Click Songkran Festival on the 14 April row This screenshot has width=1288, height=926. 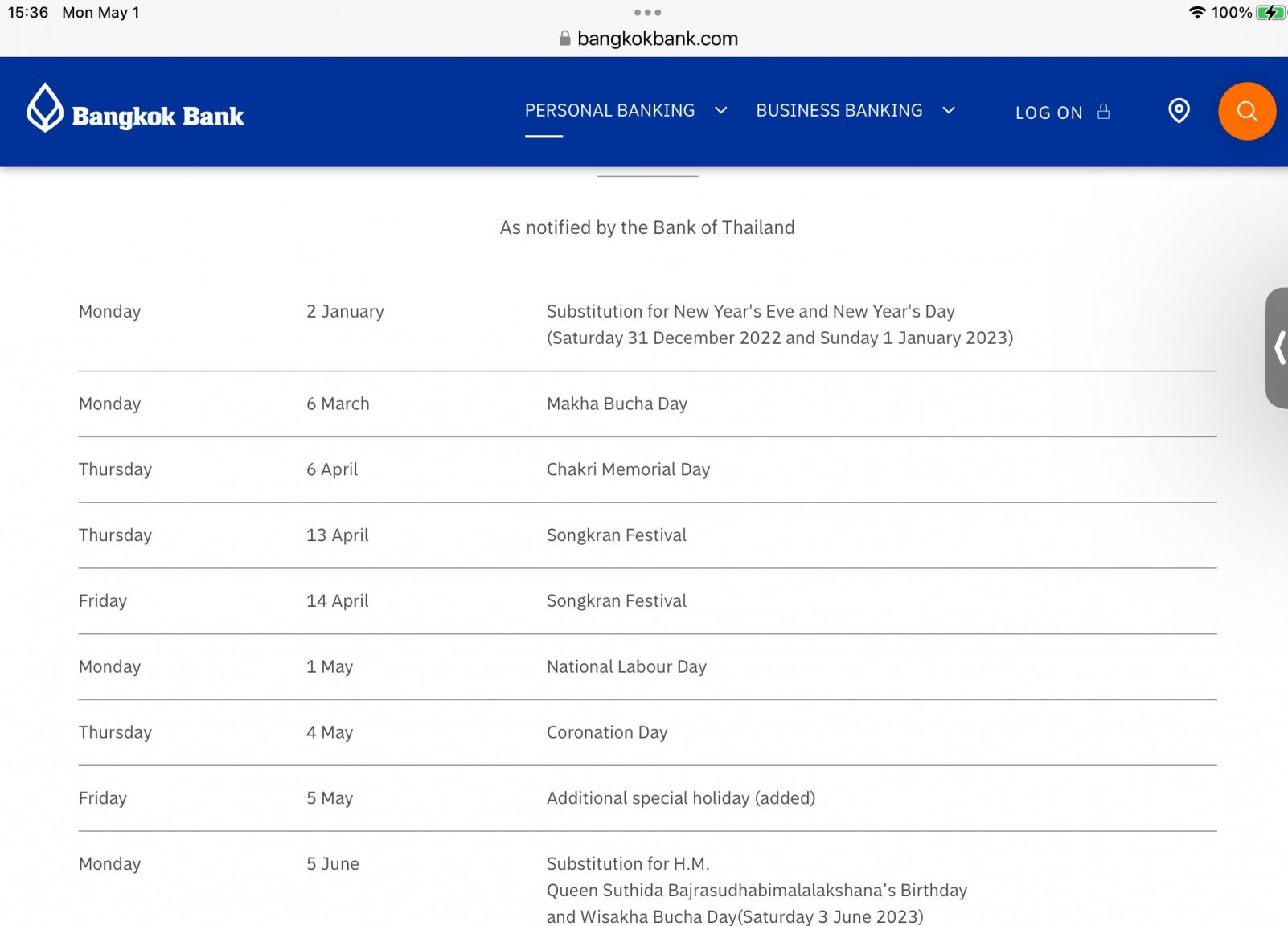coord(617,601)
